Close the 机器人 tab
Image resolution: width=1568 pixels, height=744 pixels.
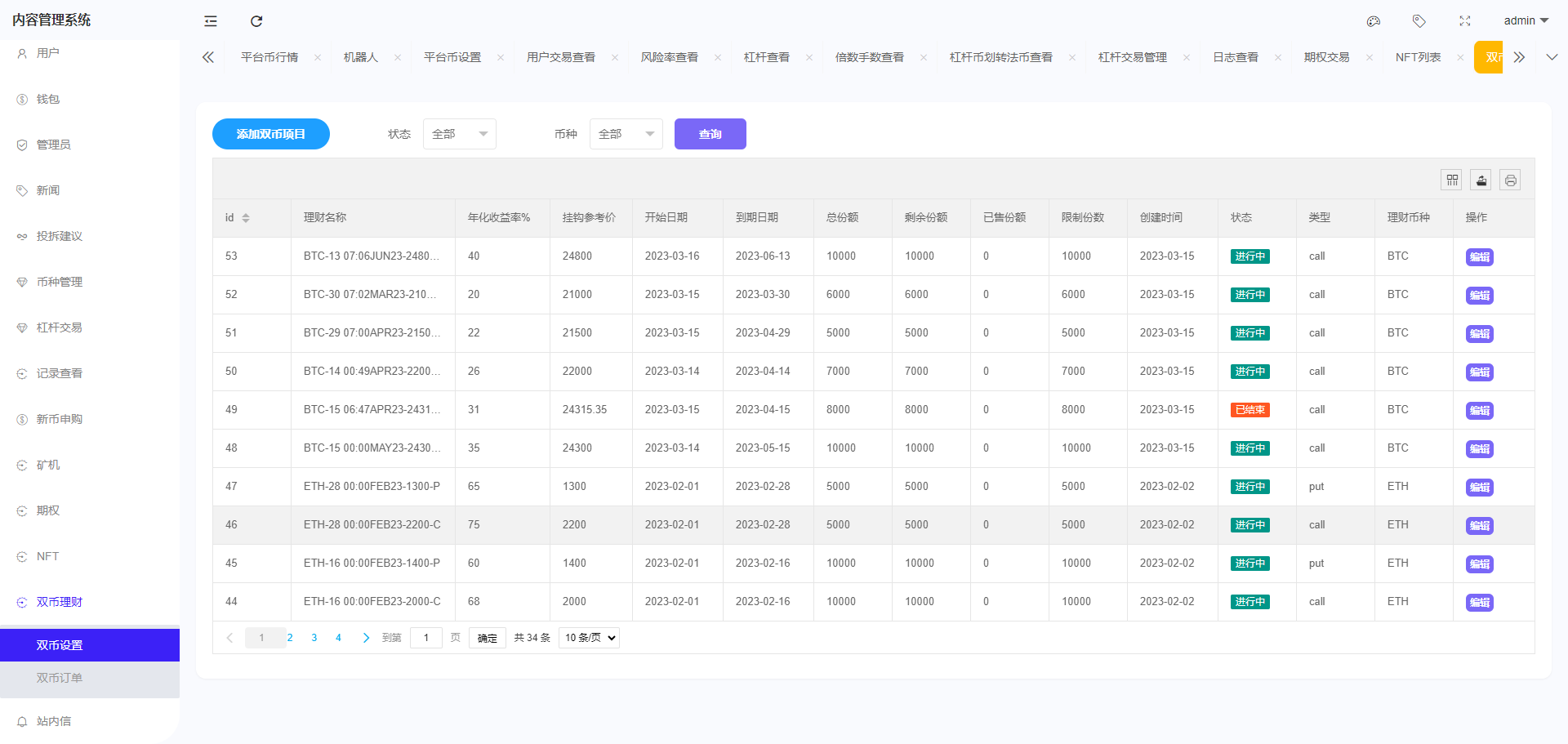pyautogui.click(x=398, y=57)
